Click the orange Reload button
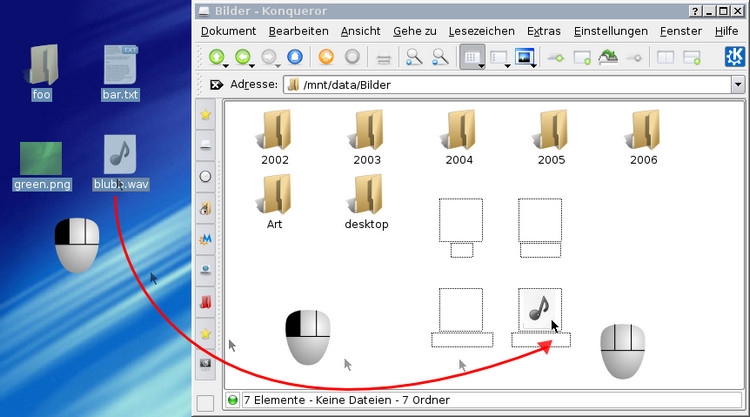Viewport: 750px width, 417px height. click(325, 58)
